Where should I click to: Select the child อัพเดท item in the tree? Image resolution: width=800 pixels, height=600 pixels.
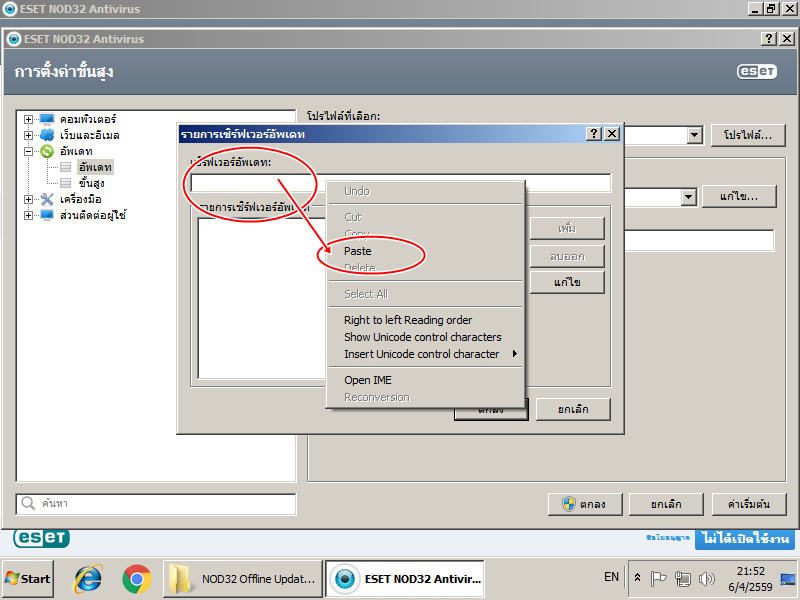point(95,167)
